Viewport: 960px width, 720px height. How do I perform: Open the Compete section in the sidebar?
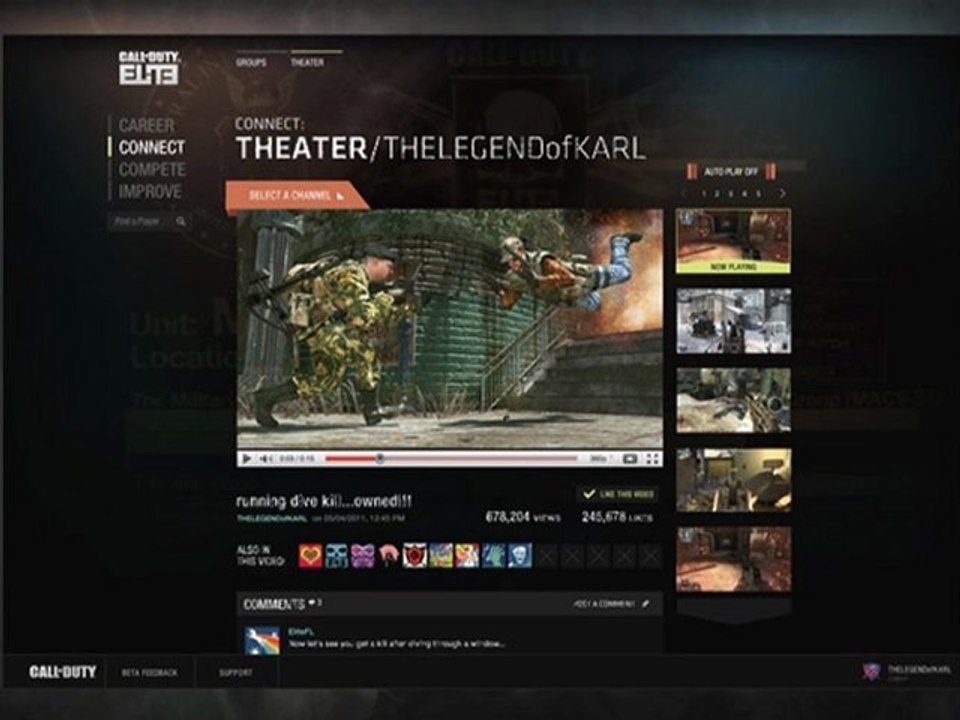[152, 170]
